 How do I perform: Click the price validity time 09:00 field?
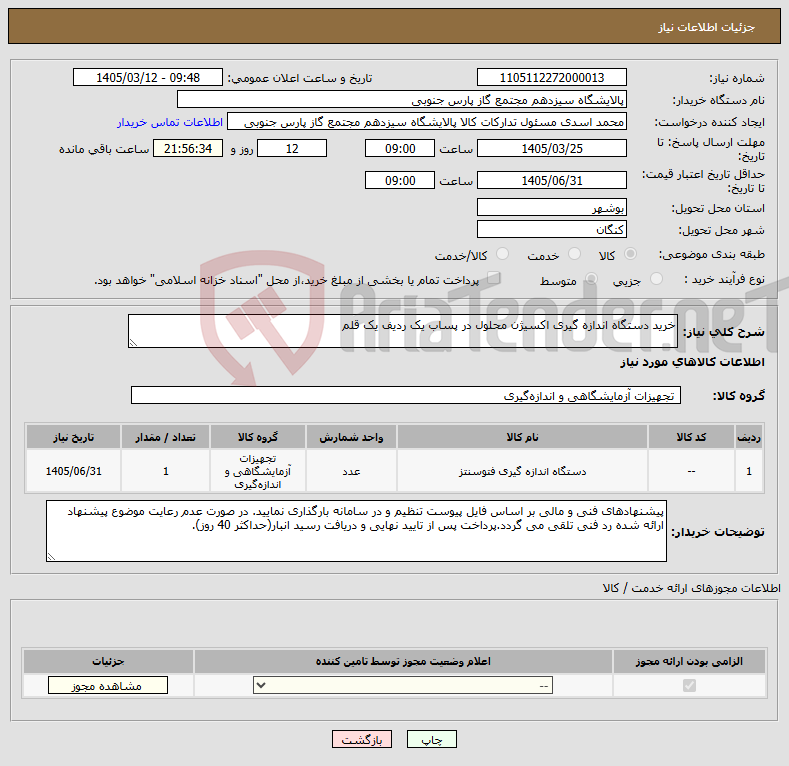(400, 180)
